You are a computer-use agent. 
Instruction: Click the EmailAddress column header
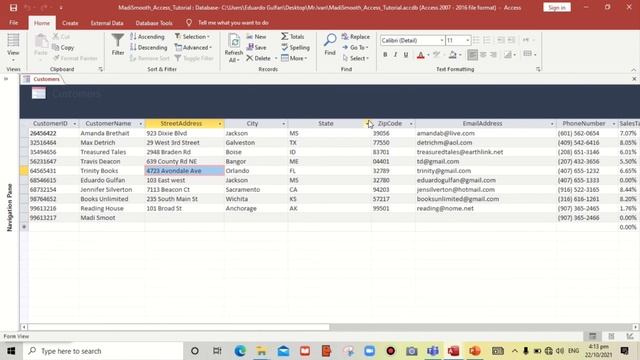click(x=482, y=123)
